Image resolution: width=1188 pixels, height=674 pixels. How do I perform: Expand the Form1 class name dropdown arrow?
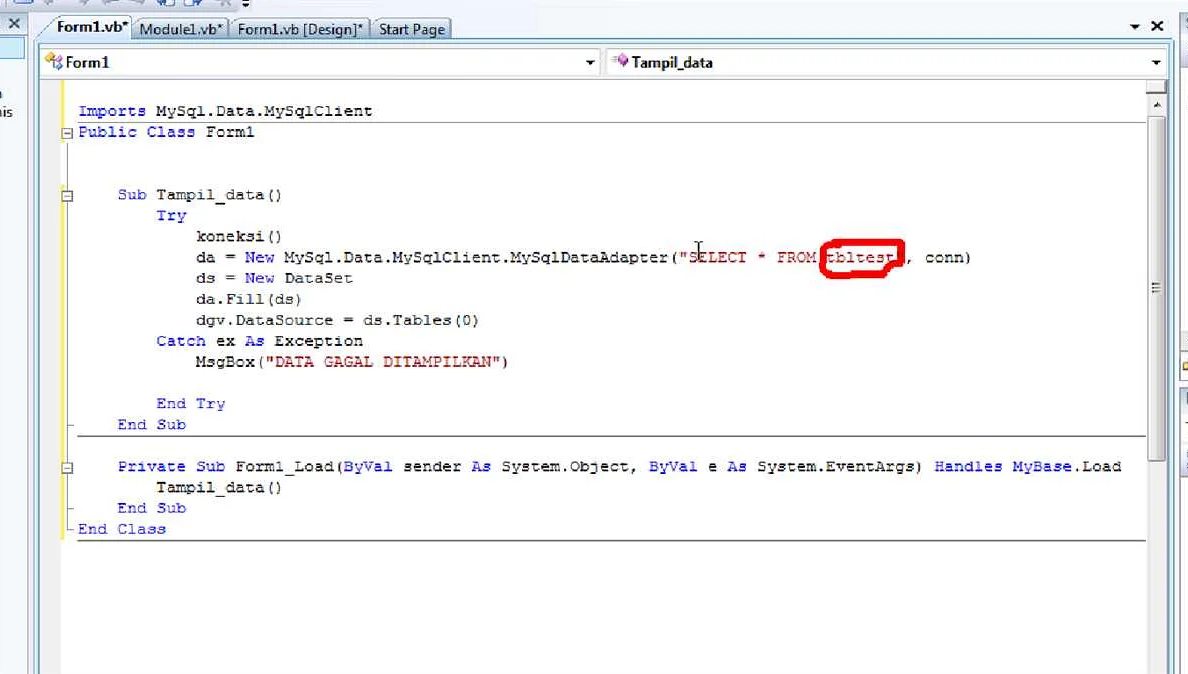coord(589,63)
